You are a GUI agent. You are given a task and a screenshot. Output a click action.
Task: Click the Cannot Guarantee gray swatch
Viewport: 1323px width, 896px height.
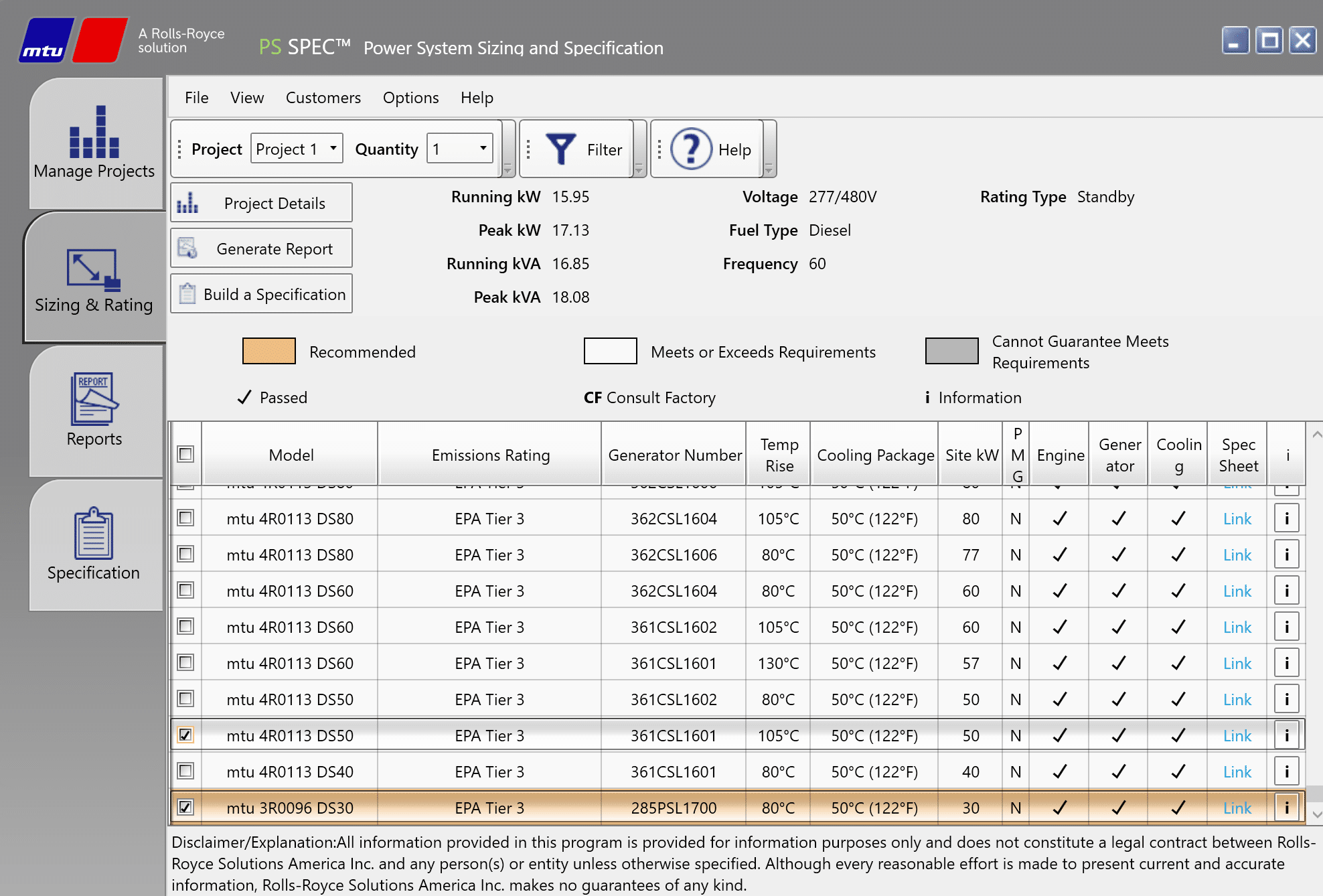point(952,351)
